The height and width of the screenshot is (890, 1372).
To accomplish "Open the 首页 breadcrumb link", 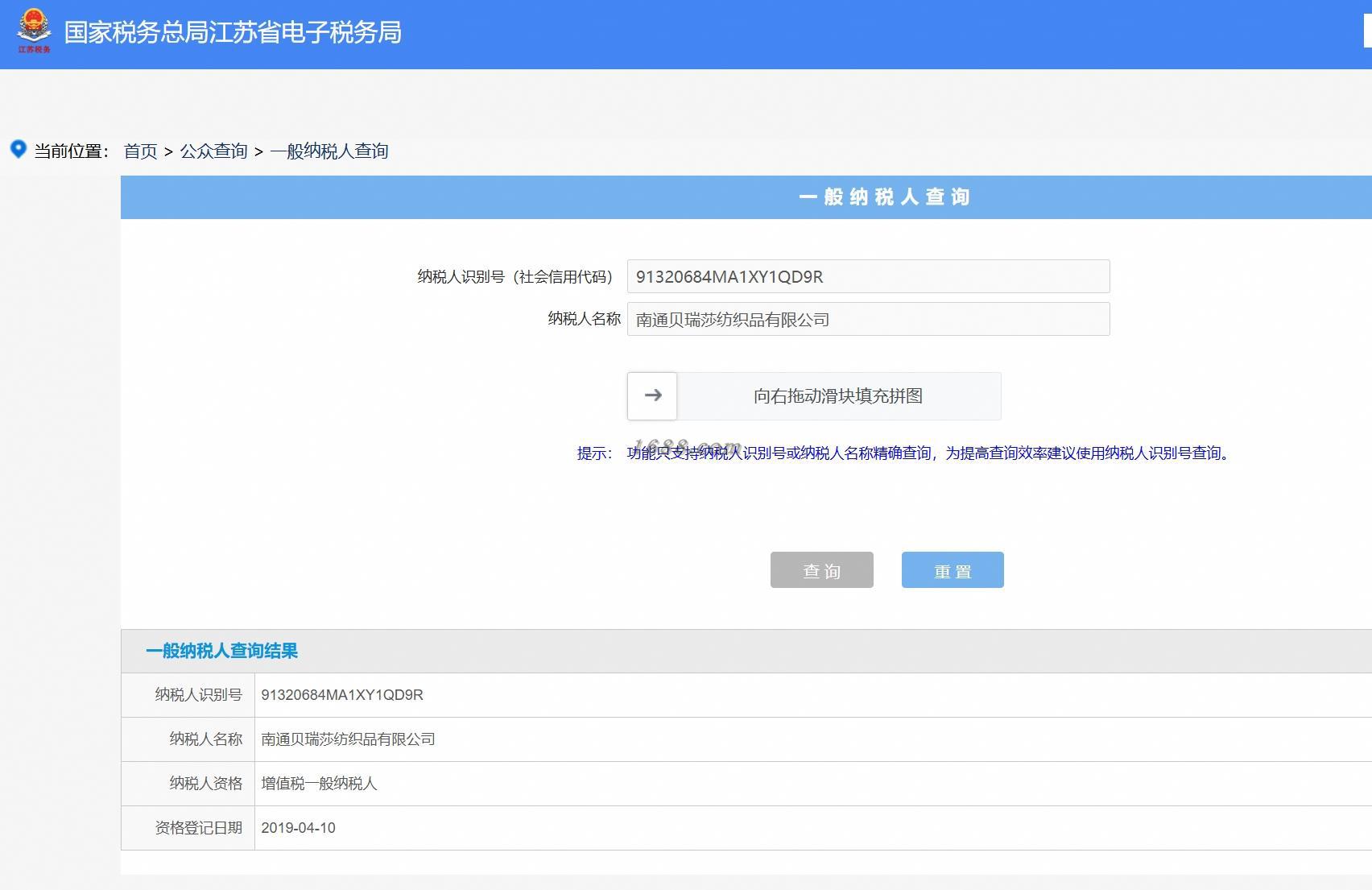I will click(x=140, y=151).
